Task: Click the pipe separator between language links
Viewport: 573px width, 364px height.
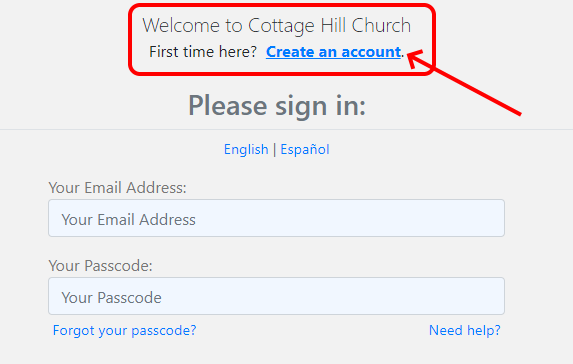Action: coord(274,149)
